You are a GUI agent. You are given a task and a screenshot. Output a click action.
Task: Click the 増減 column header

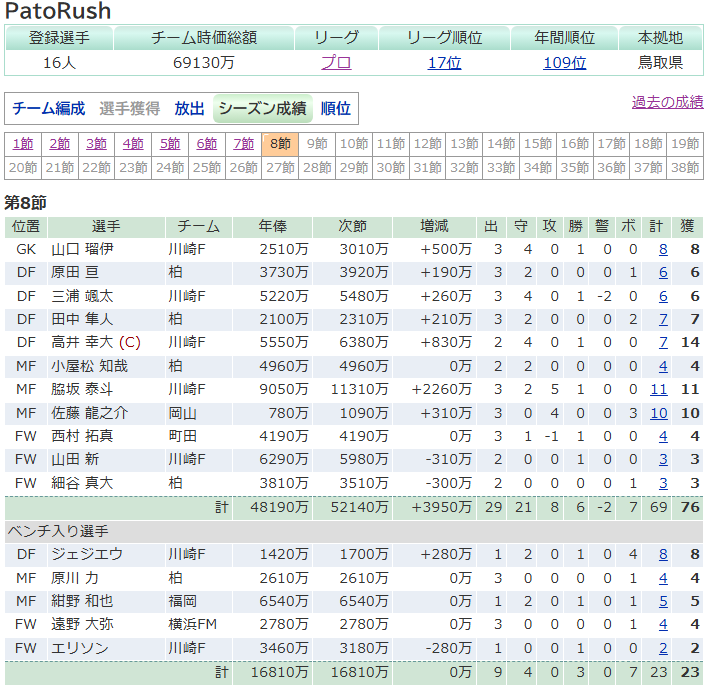434,226
